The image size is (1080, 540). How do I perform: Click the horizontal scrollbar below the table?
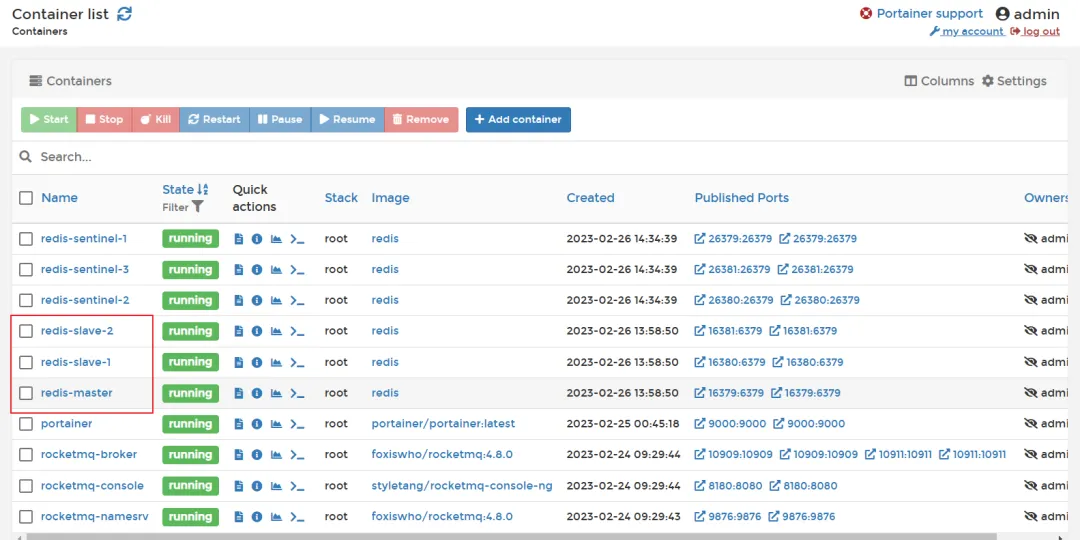point(540,537)
